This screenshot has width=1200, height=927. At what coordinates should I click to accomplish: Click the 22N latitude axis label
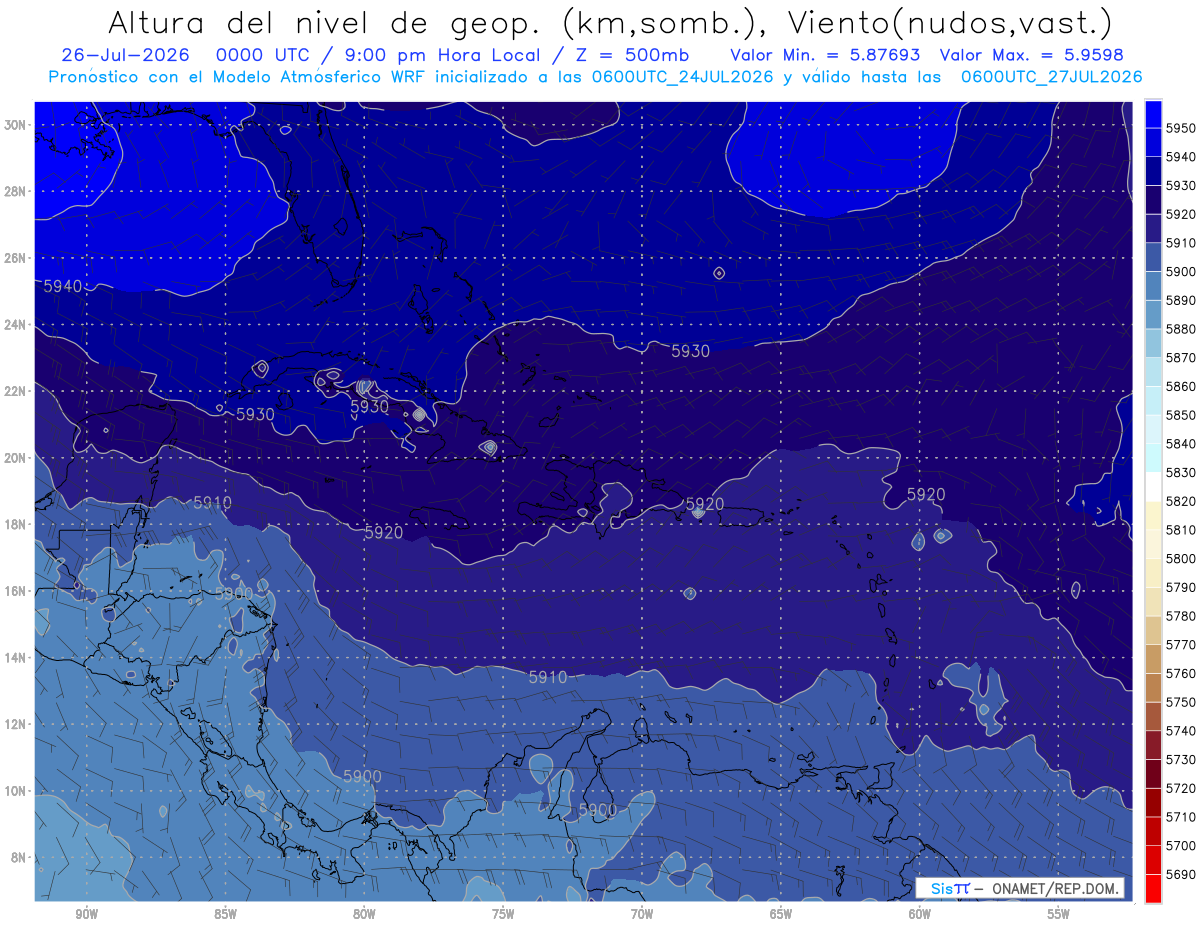(x=15, y=391)
